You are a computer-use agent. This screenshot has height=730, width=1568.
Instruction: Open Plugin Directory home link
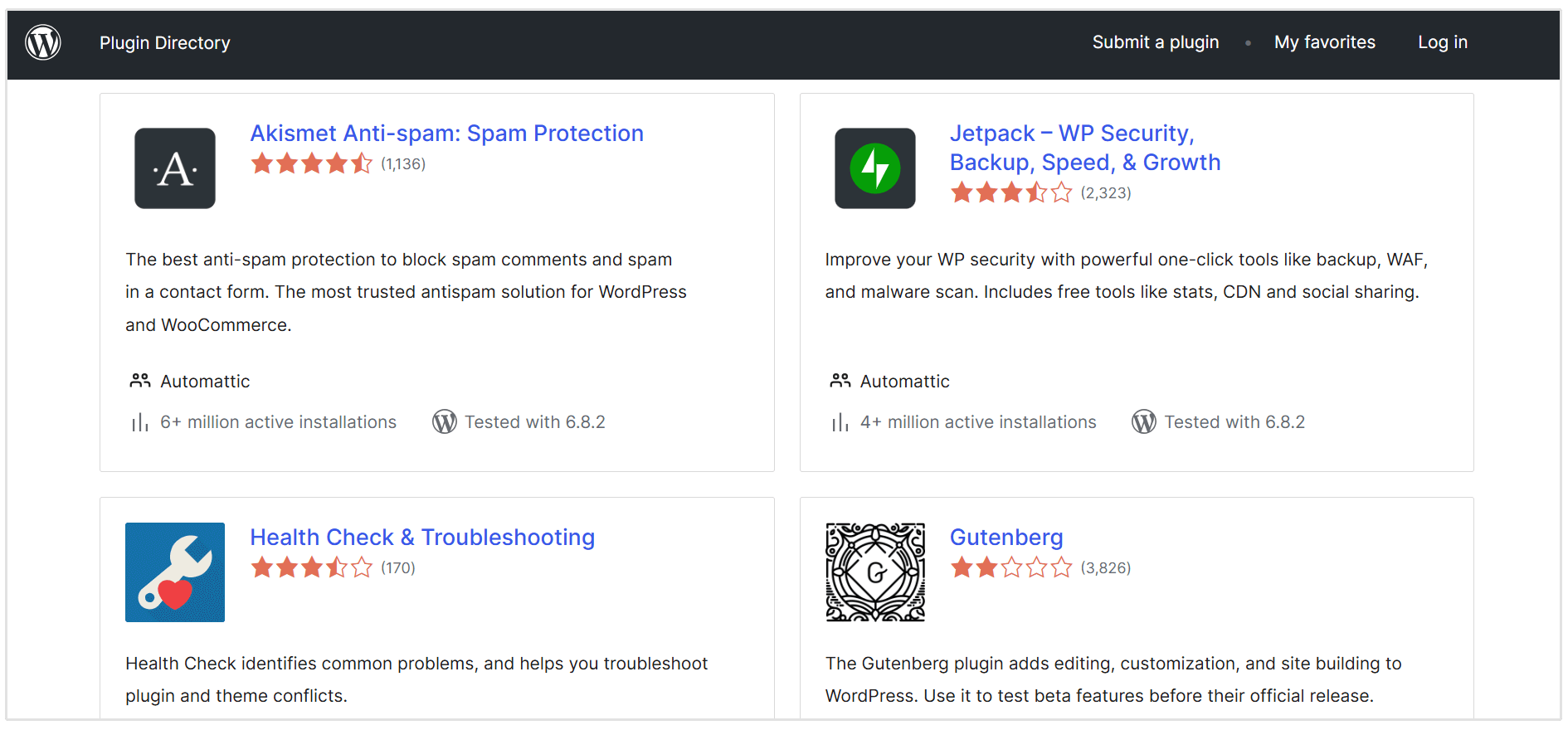[x=165, y=43]
